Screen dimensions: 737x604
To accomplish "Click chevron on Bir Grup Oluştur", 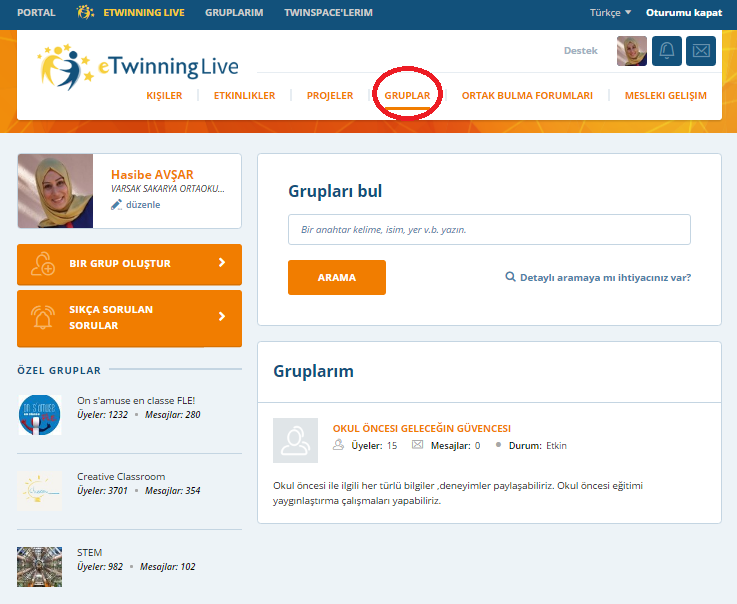I will click(x=222, y=263).
